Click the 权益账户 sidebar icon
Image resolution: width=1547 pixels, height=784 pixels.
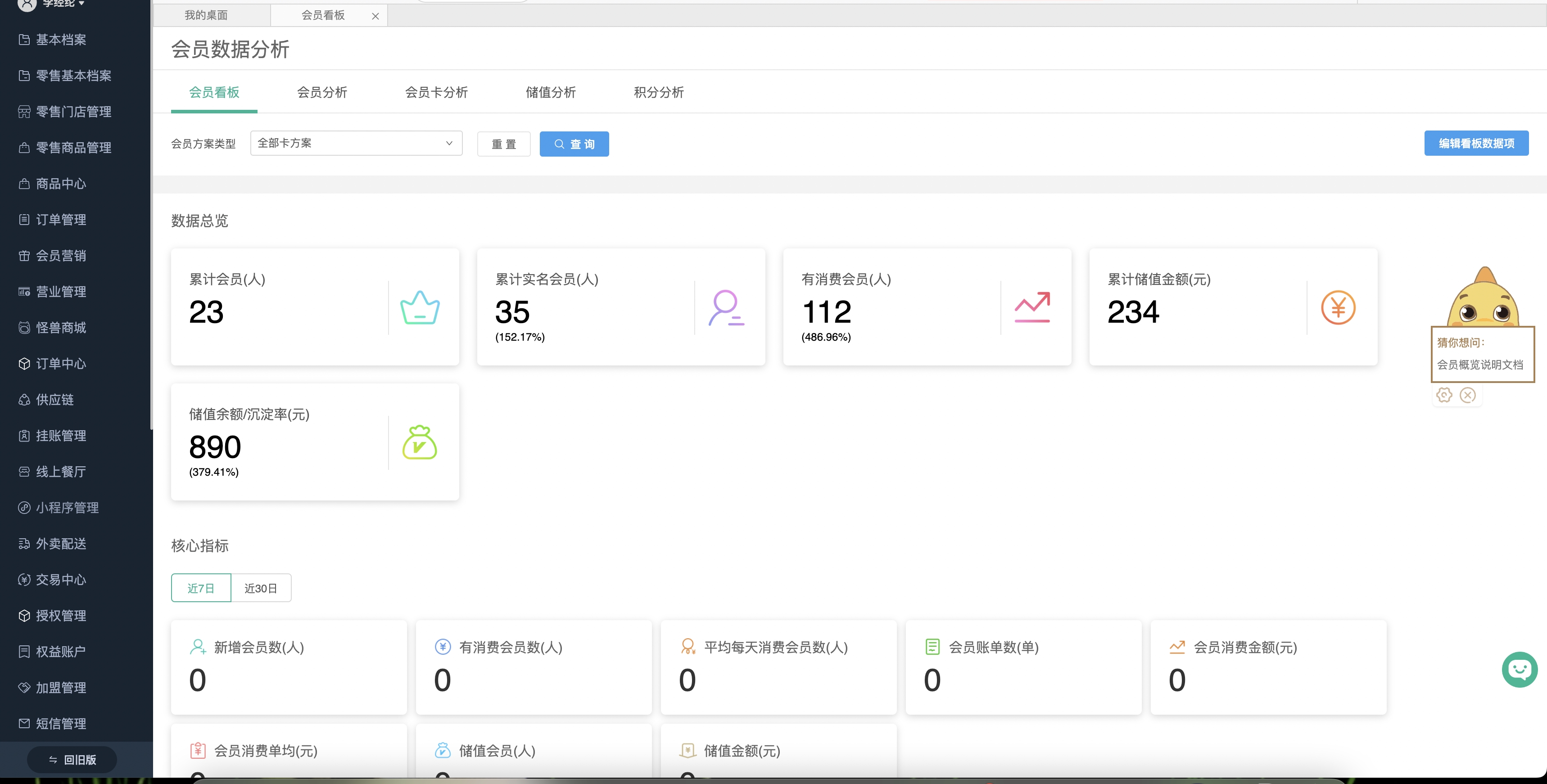(24, 652)
